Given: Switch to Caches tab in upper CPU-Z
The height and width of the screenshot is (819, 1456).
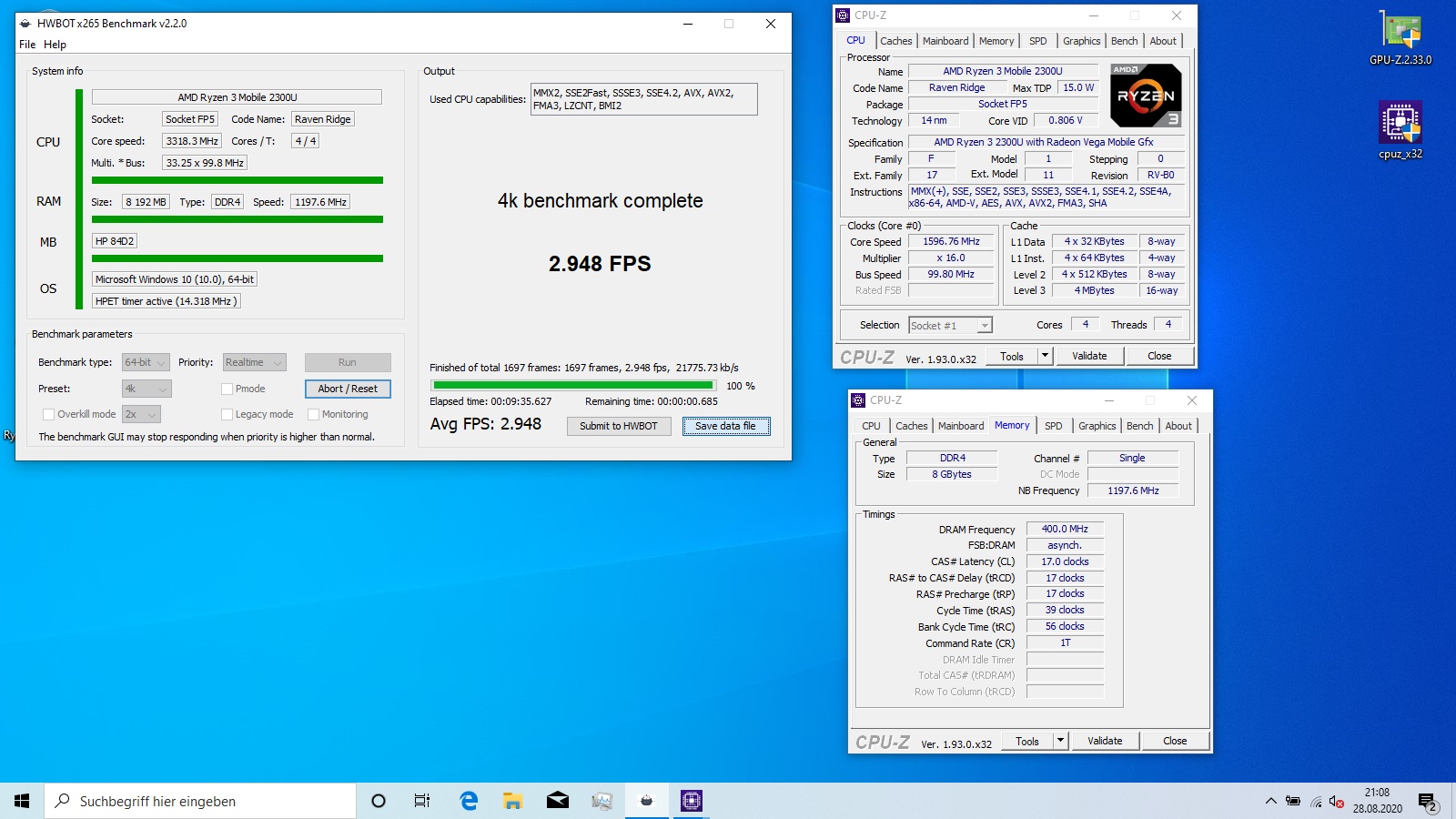Looking at the screenshot, I should point(896,41).
